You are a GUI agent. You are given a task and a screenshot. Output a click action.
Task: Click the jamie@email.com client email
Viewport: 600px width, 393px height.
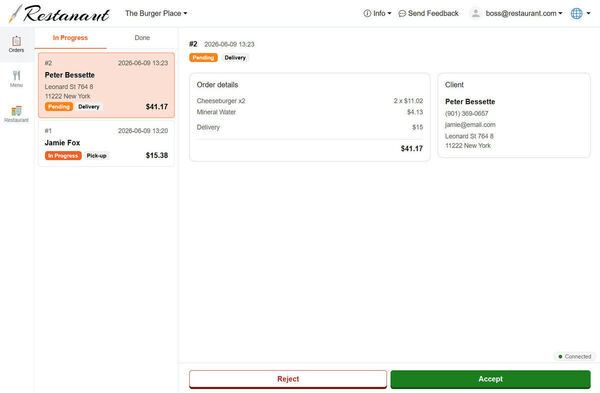[x=470, y=125]
